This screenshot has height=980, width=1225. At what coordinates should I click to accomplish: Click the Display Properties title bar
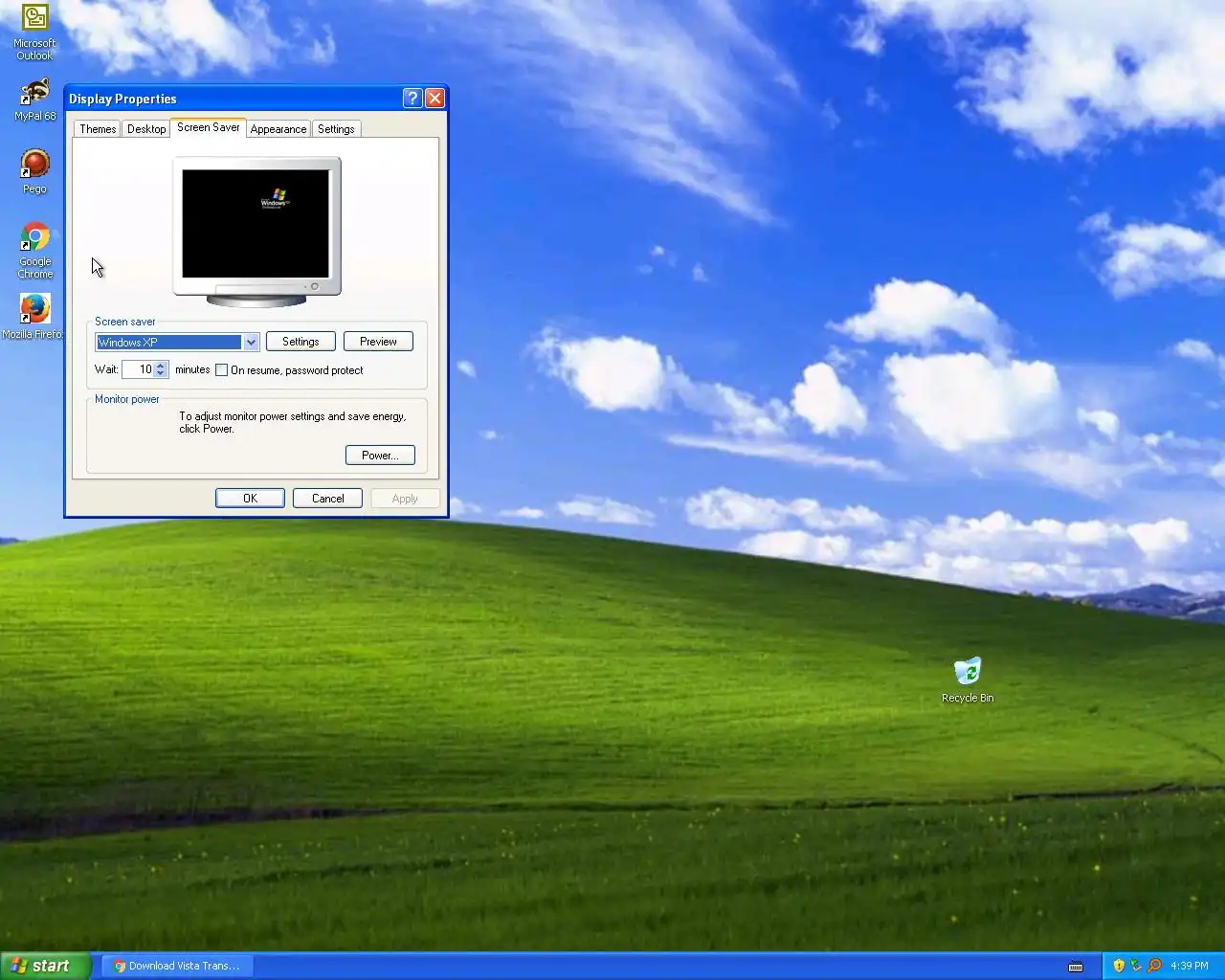pyautogui.click(x=234, y=99)
